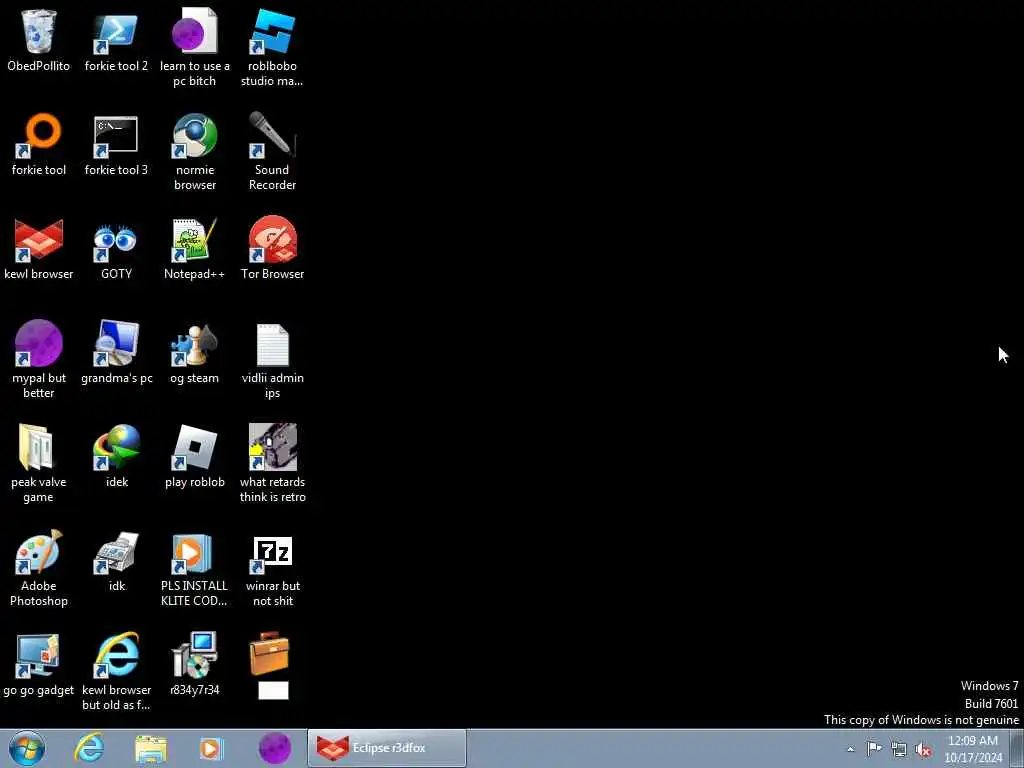Open the clock showing 12:09 AM
The image size is (1024, 768).
(973, 749)
